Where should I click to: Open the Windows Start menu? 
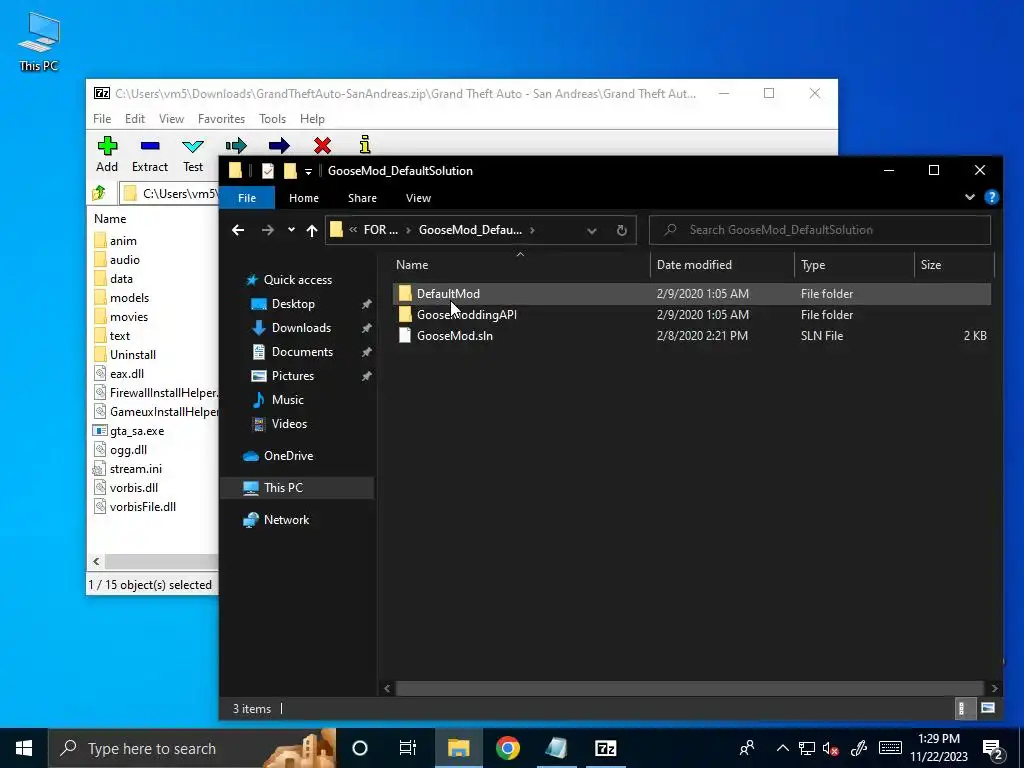tap(24, 748)
